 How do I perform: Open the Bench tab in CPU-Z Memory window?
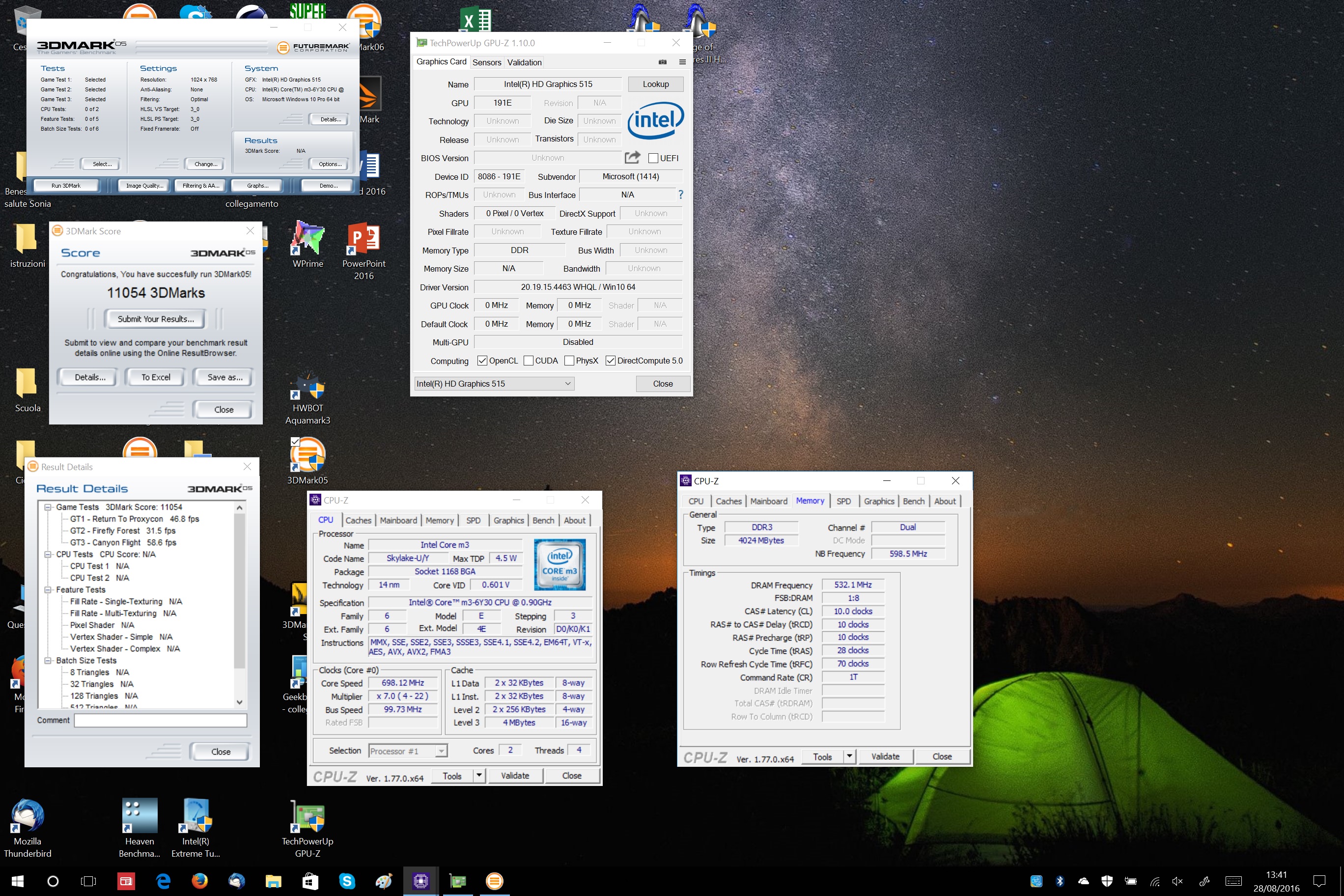point(913,501)
